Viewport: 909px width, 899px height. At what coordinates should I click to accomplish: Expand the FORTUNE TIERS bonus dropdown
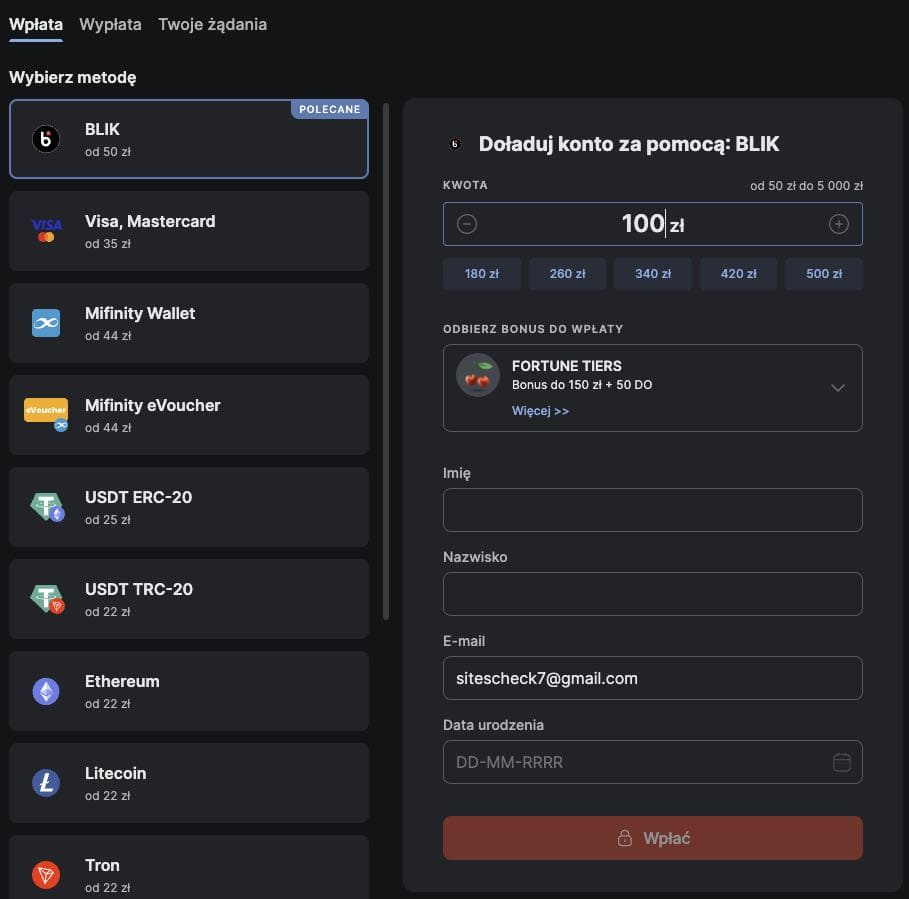[838, 388]
